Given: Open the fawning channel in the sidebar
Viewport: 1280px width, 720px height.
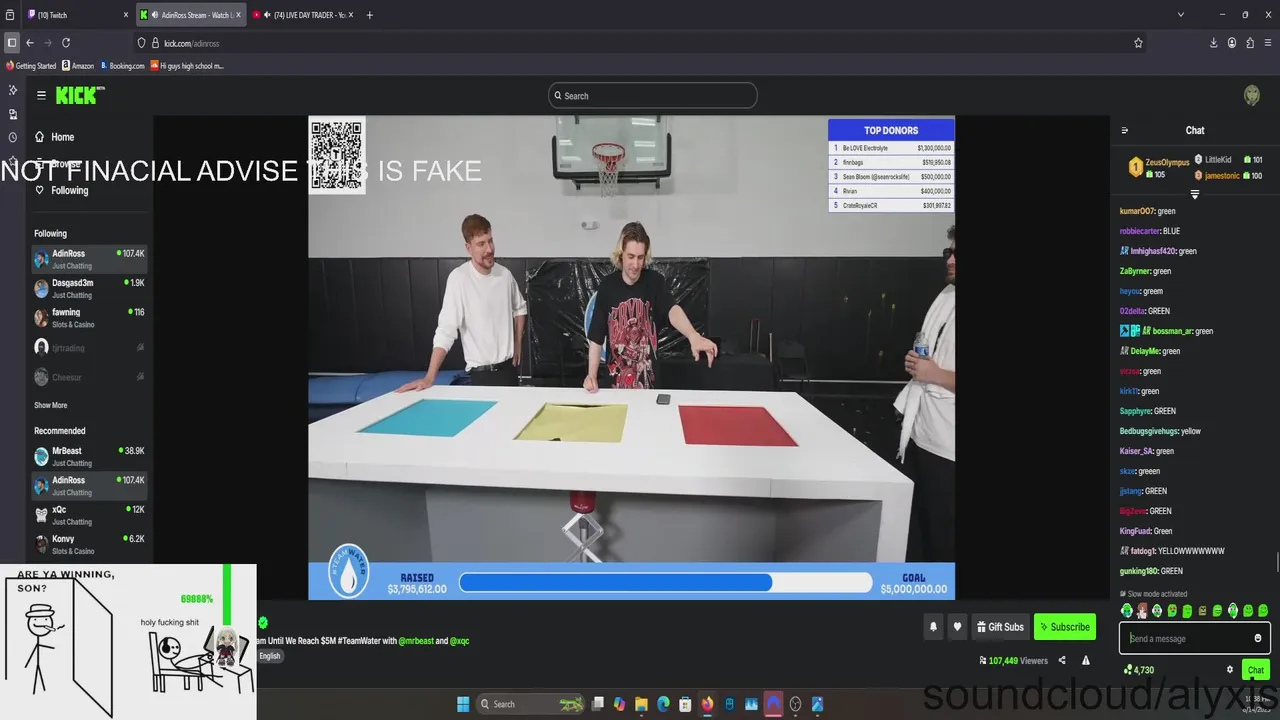Looking at the screenshot, I should (89, 317).
